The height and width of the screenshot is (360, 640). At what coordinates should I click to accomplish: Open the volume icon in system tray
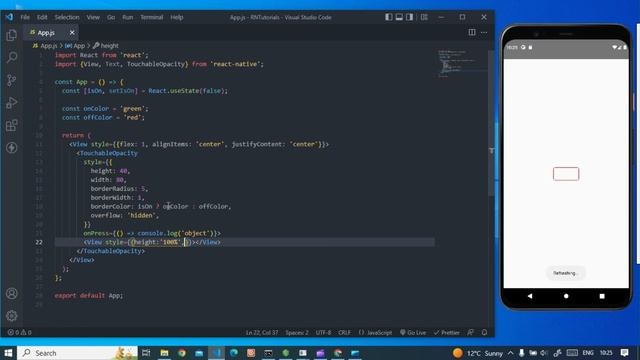click(544, 353)
